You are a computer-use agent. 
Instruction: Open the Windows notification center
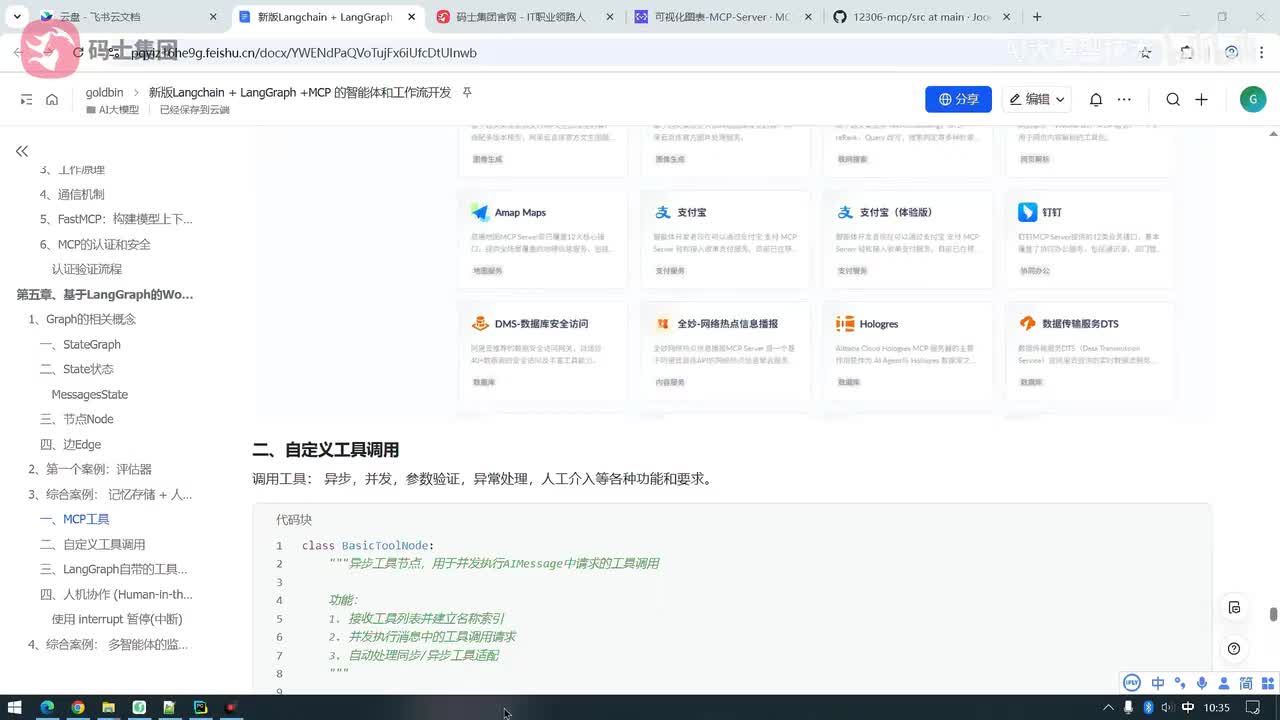pyautogui.click(x=1254, y=707)
